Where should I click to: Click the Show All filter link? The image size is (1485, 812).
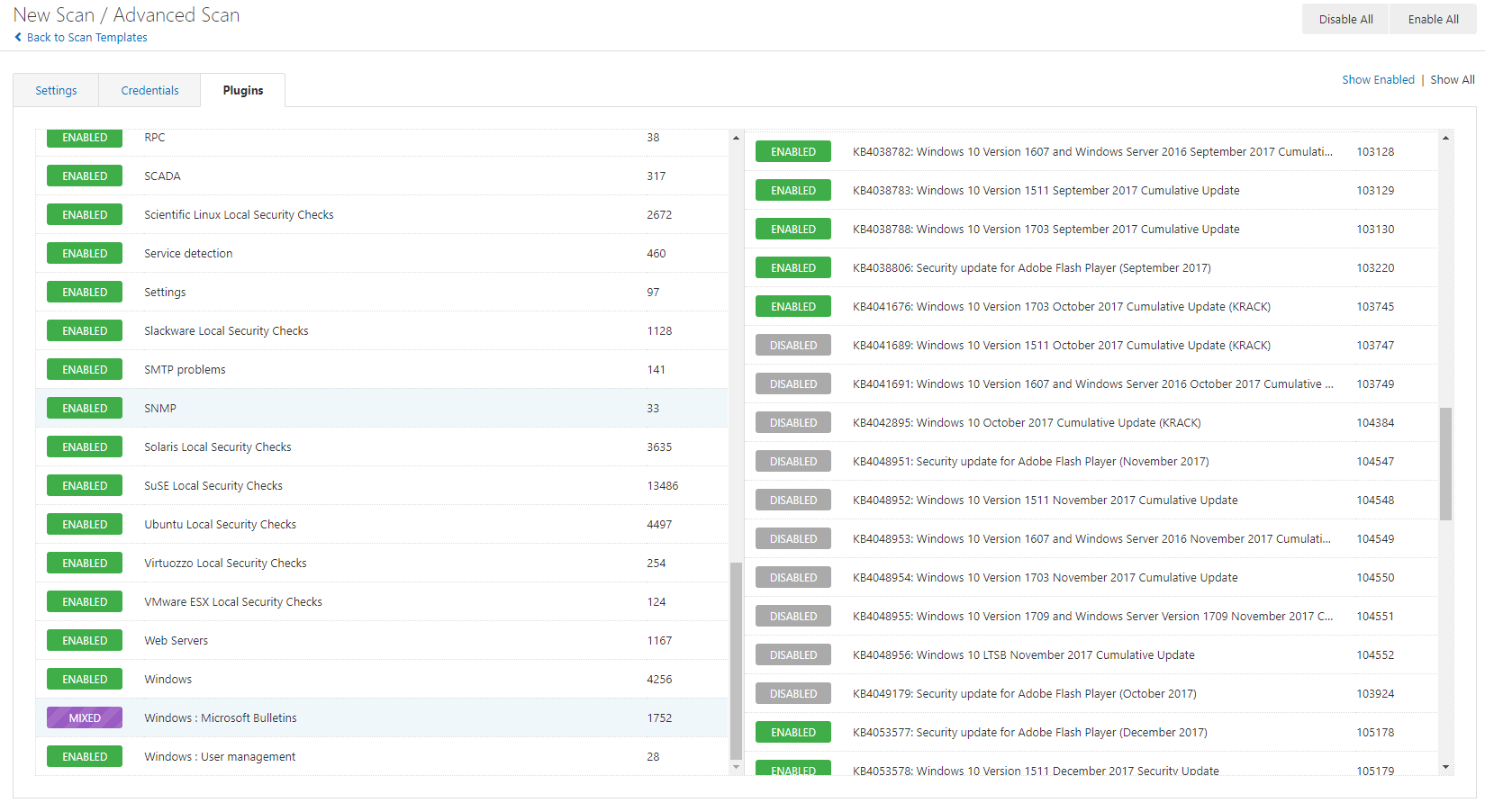click(1452, 79)
